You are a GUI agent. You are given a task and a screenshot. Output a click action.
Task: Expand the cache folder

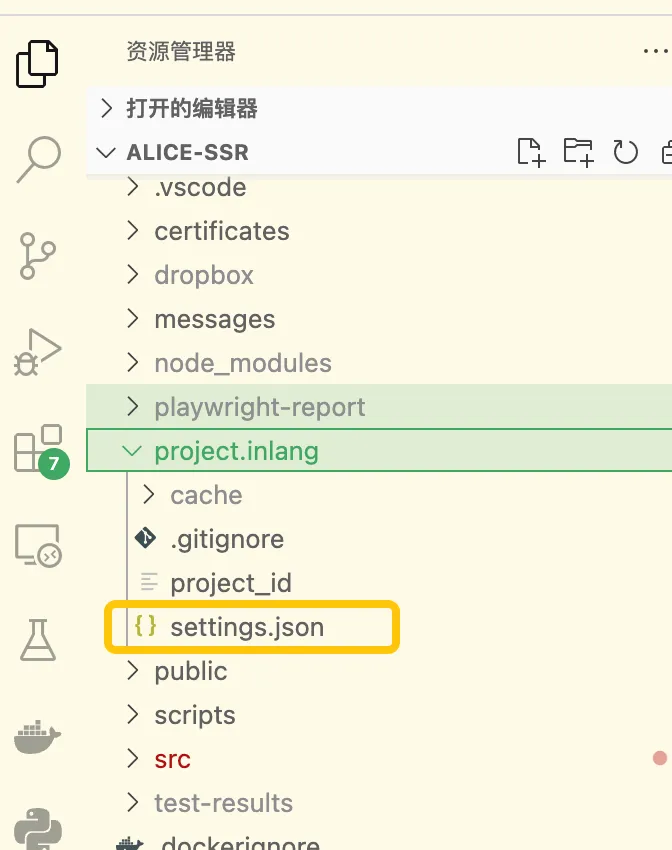click(379, 495)
